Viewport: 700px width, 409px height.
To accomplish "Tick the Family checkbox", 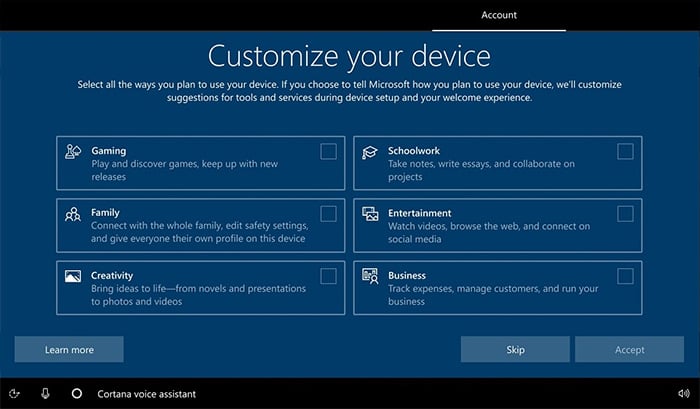I will pyautogui.click(x=329, y=214).
